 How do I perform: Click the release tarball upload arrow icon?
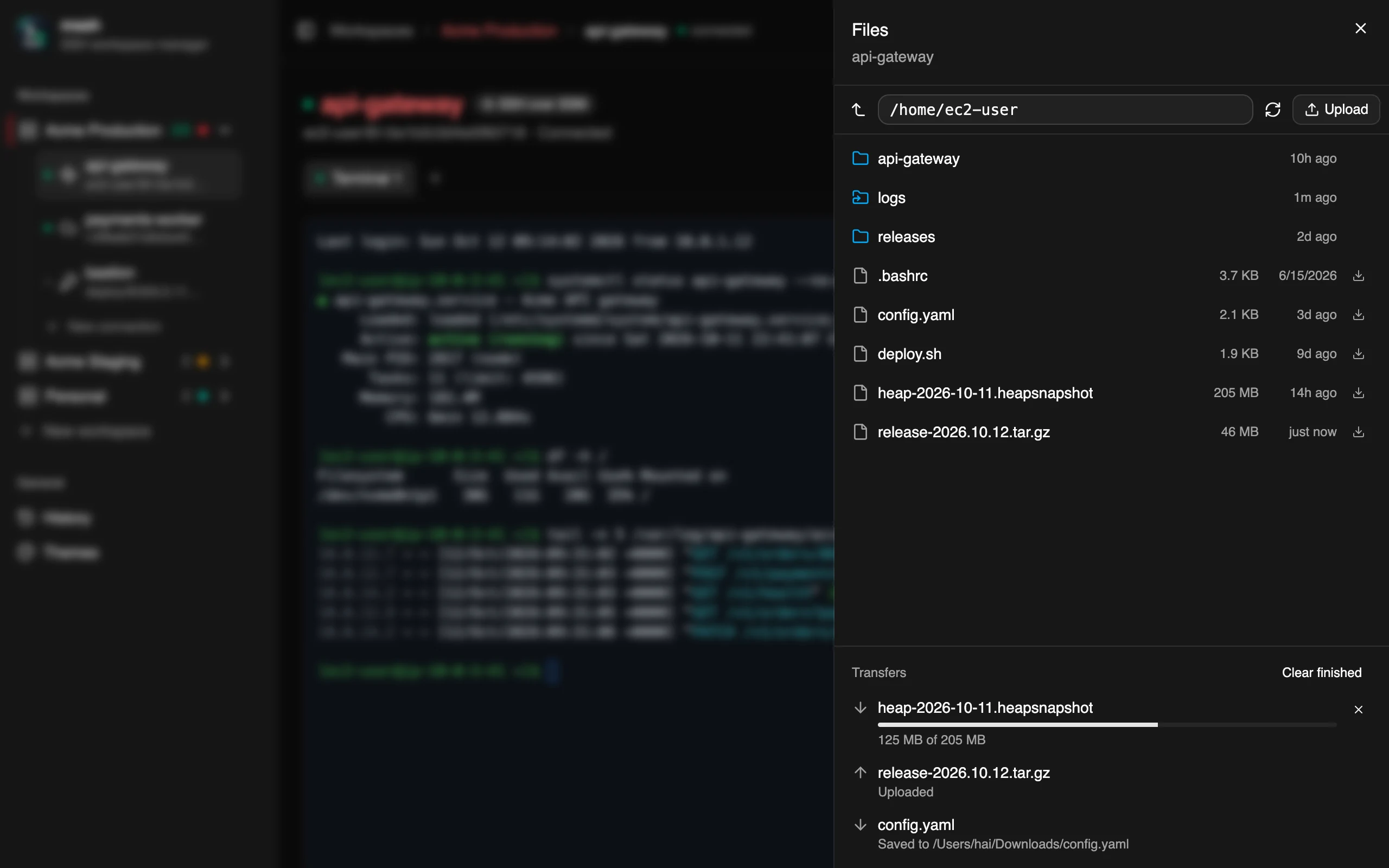860,772
